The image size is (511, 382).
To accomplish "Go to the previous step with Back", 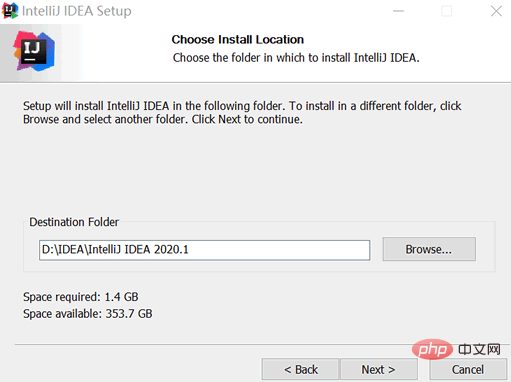I will [300, 369].
